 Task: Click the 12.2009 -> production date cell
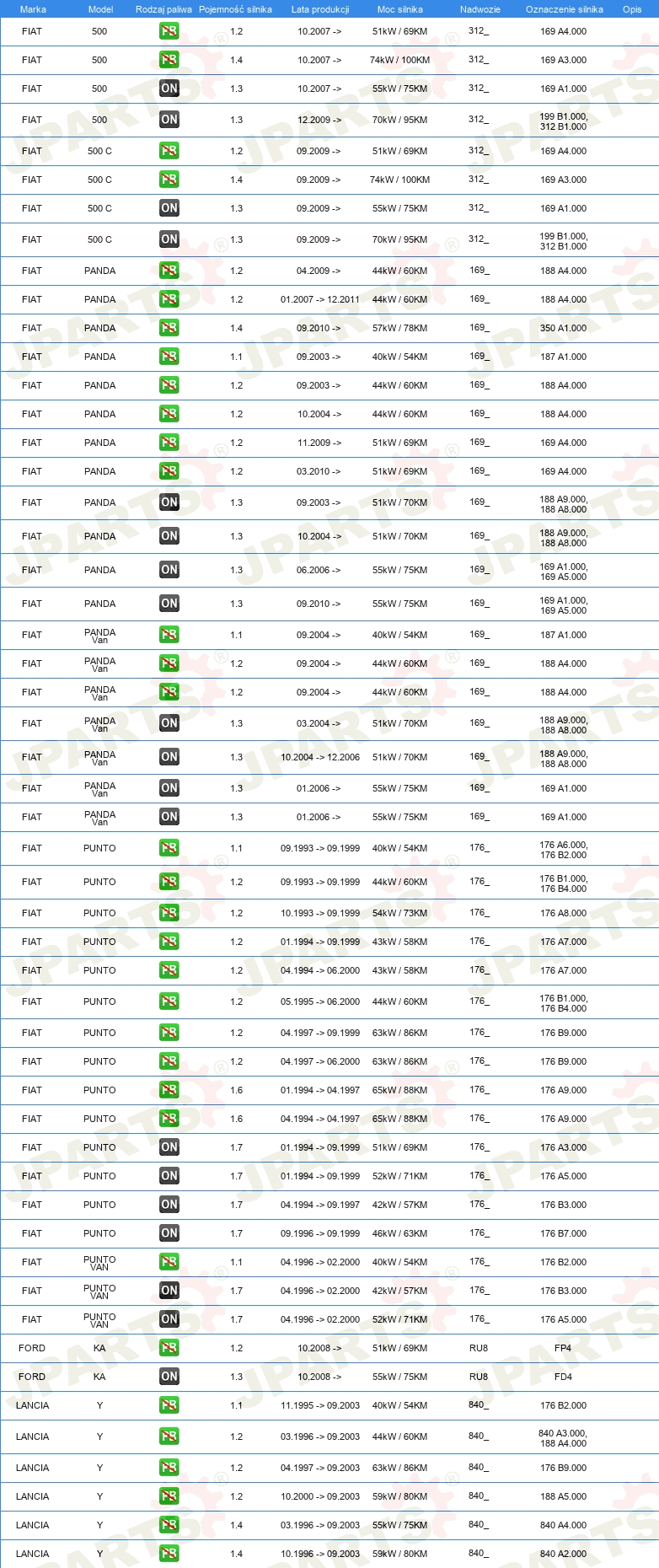point(319,120)
